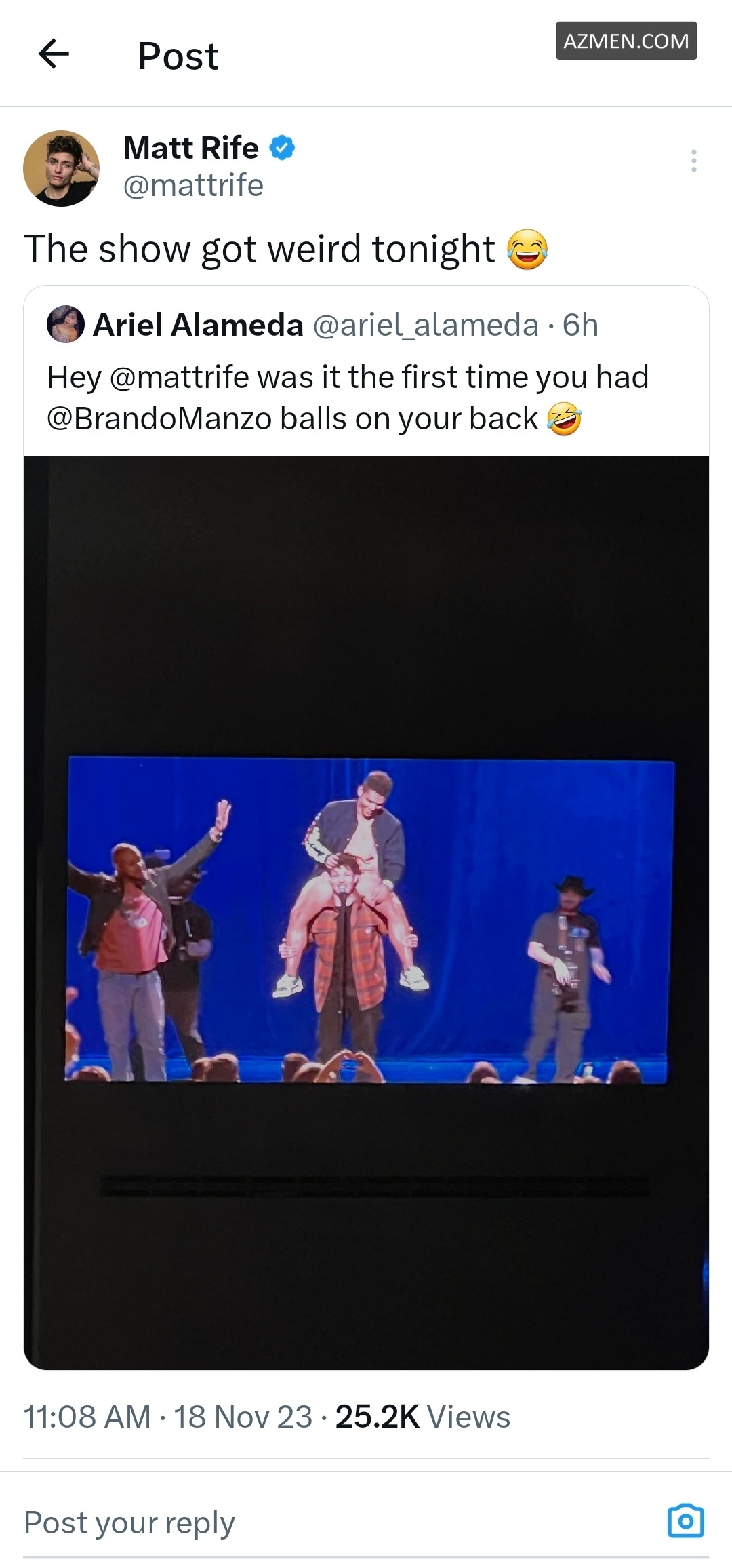Screen dimensions: 732x1568
Task: Open the Matt Rife display name
Action: click(x=191, y=148)
